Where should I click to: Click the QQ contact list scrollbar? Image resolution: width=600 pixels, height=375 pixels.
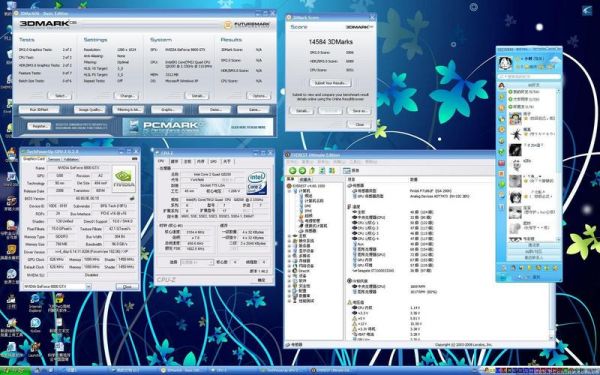[558, 165]
